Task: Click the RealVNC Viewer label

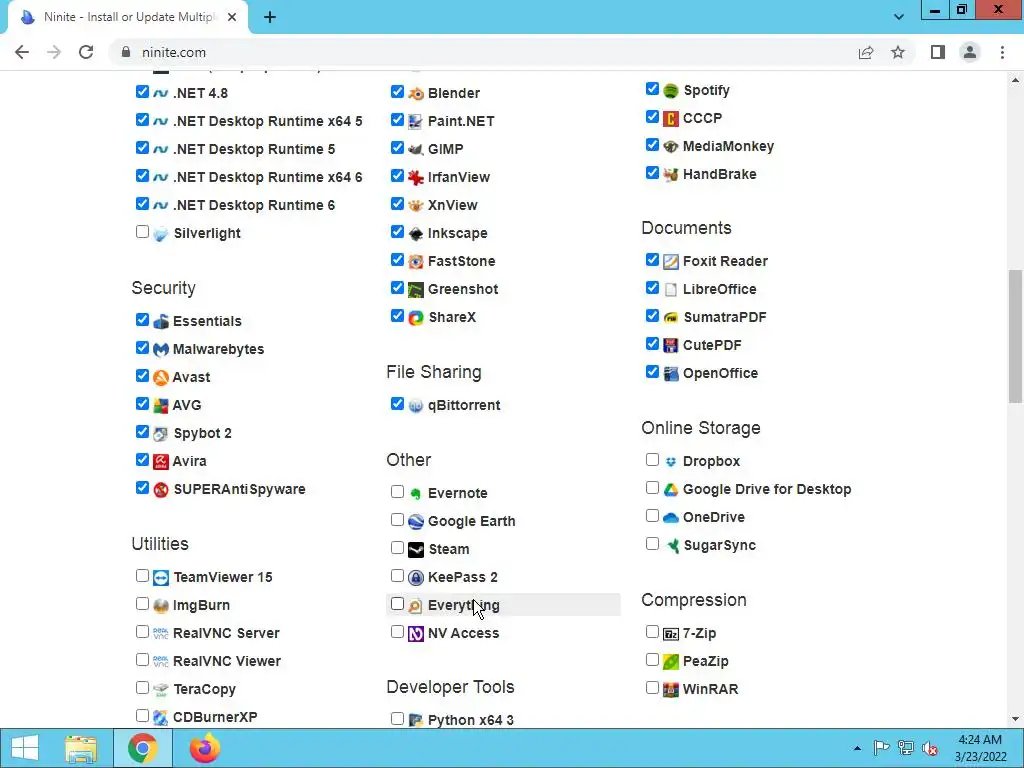Action: click(227, 662)
